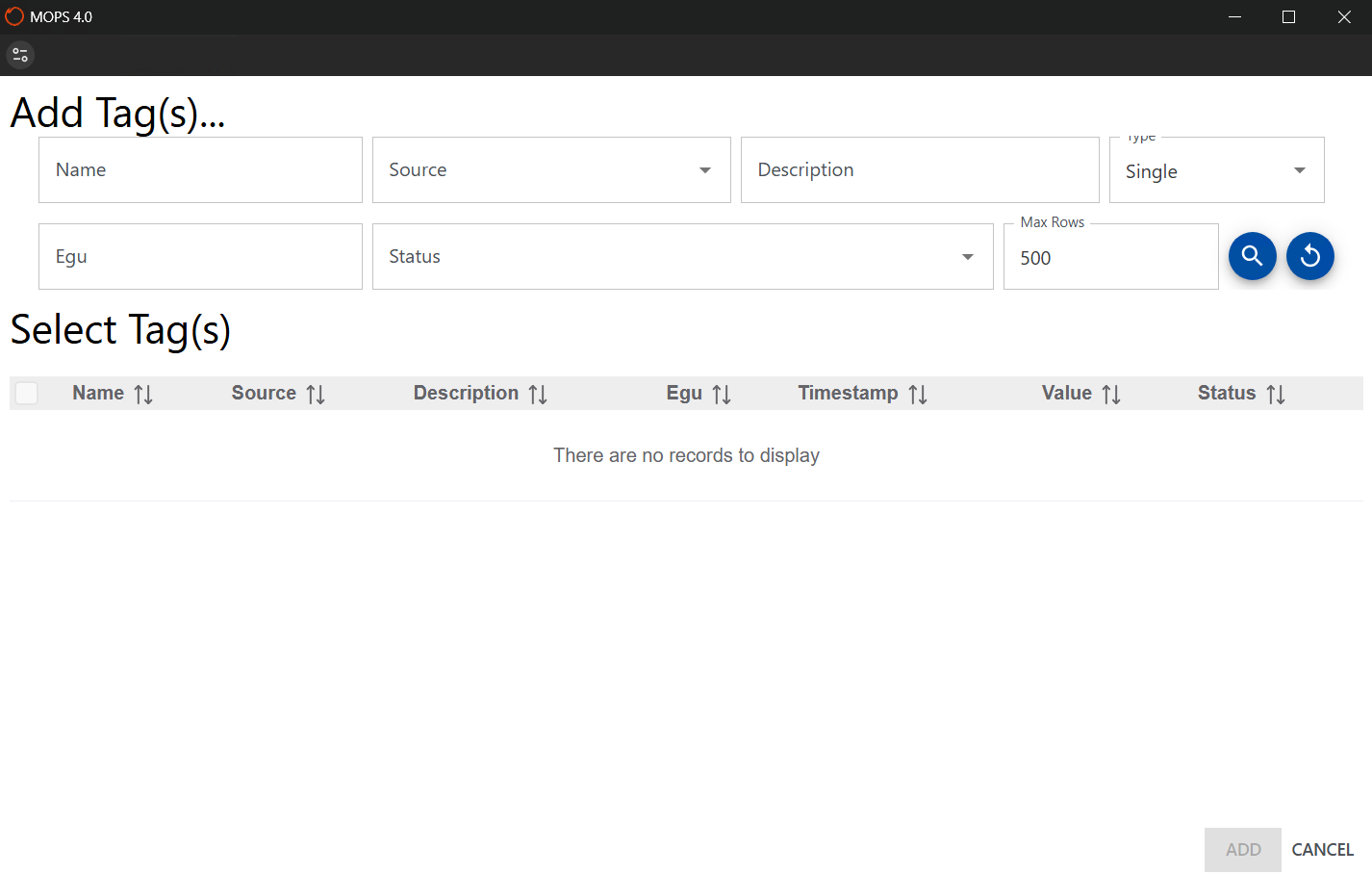Reset the search filters using the refresh icon
The image size is (1372, 874).
(x=1309, y=256)
